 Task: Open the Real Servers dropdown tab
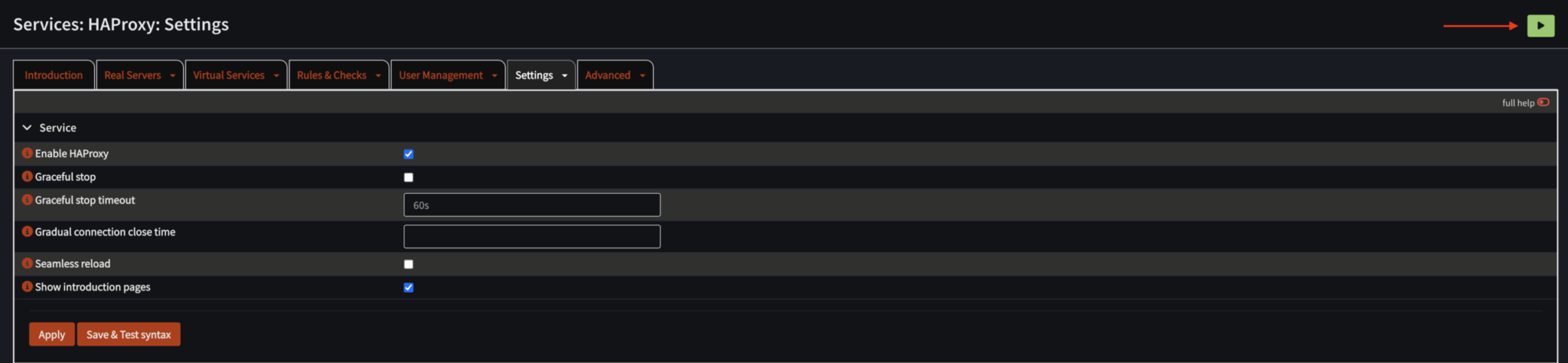coord(139,75)
